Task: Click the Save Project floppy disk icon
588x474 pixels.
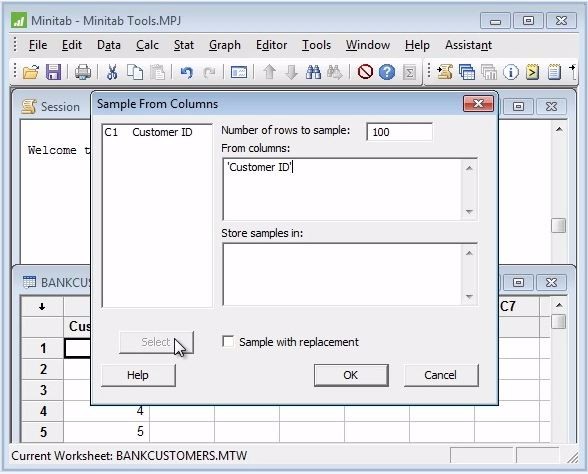Action: click(x=53, y=72)
